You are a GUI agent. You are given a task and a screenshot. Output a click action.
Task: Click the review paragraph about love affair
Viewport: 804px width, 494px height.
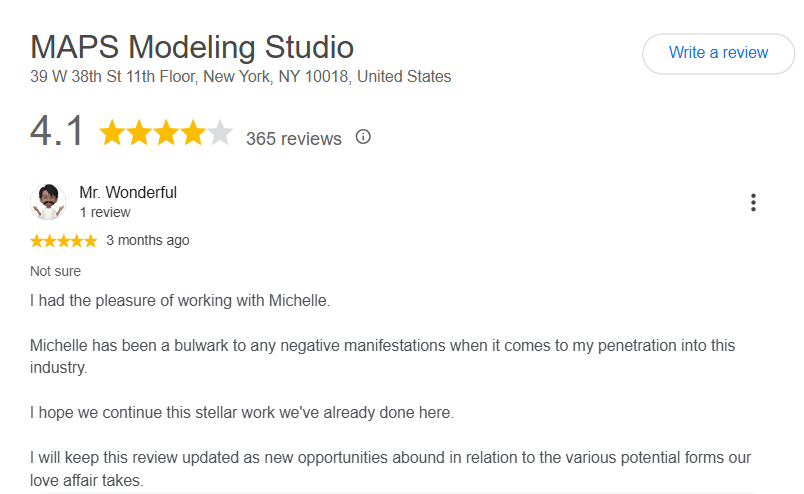coord(391,469)
